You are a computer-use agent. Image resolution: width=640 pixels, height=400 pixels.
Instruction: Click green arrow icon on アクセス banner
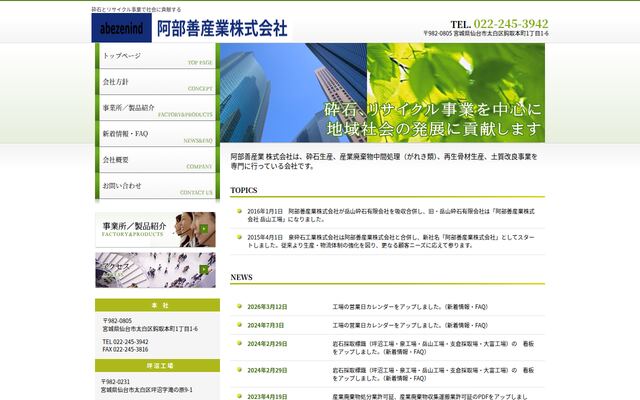click(204, 269)
